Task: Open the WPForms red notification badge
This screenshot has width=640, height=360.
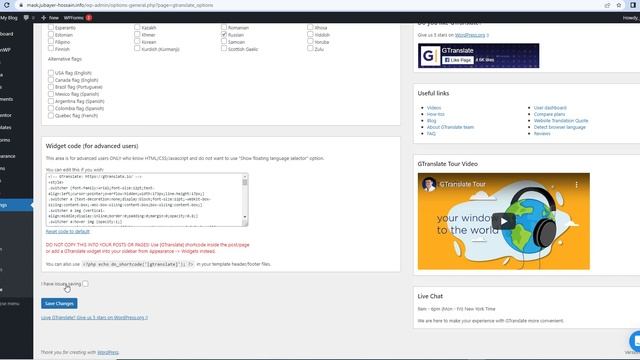Action: [89, 18]
